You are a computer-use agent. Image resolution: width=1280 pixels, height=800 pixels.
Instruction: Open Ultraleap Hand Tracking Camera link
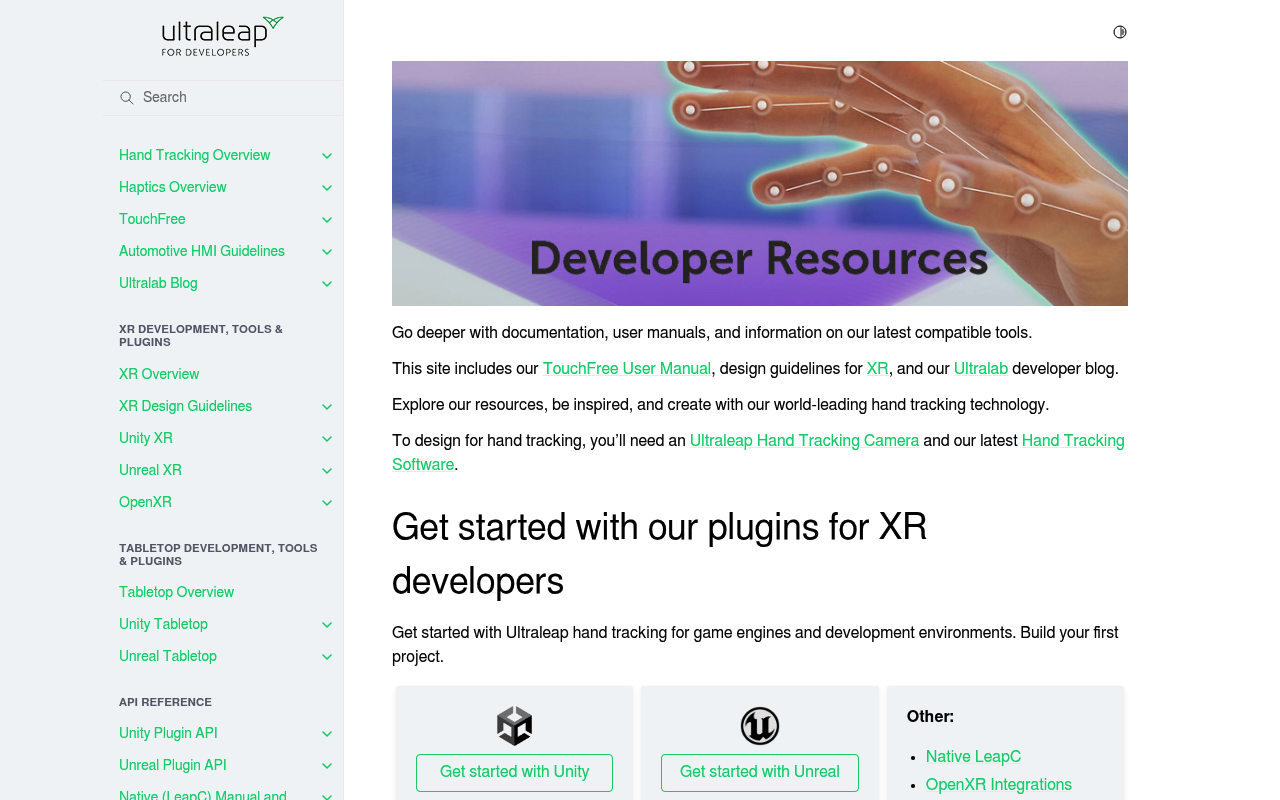click(804, 441)
